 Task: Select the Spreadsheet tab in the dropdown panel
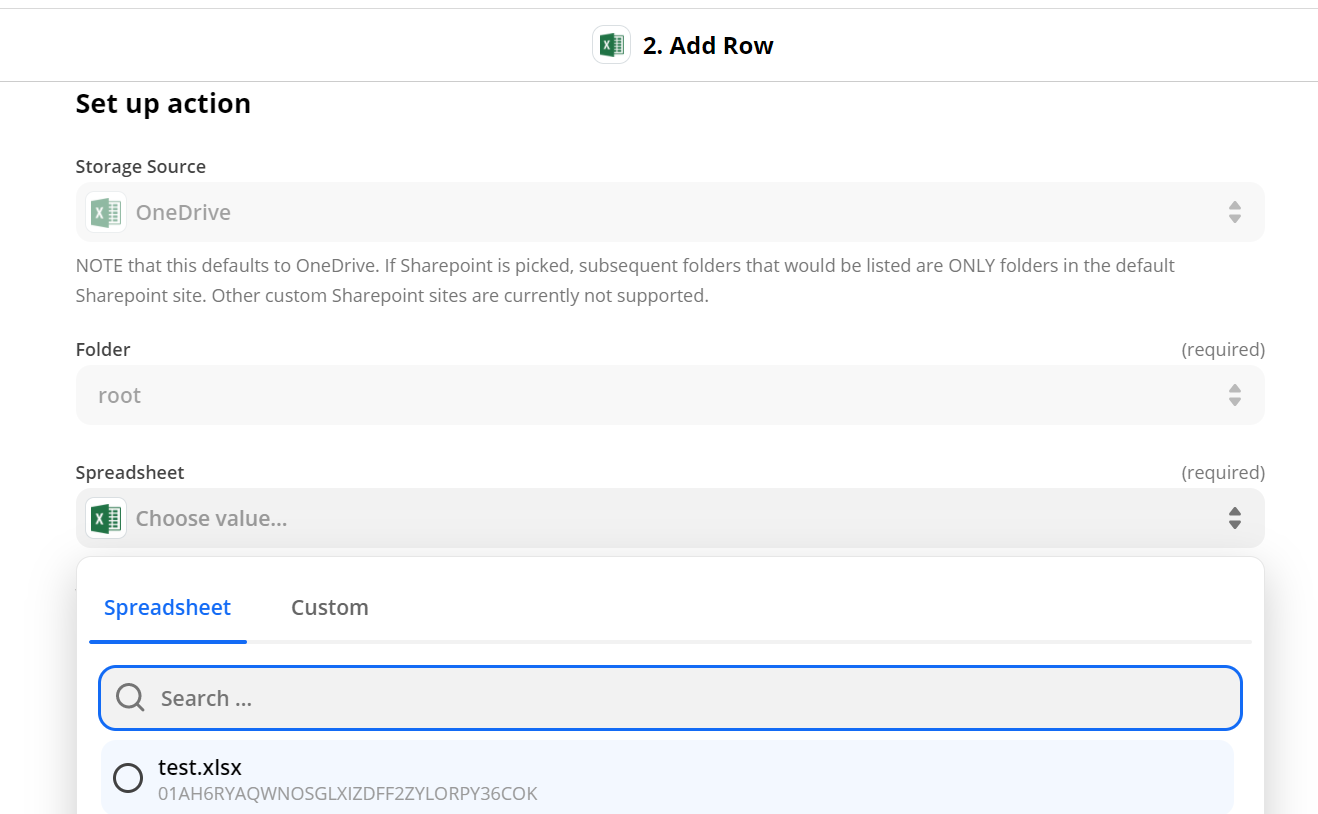coord(167,607)
